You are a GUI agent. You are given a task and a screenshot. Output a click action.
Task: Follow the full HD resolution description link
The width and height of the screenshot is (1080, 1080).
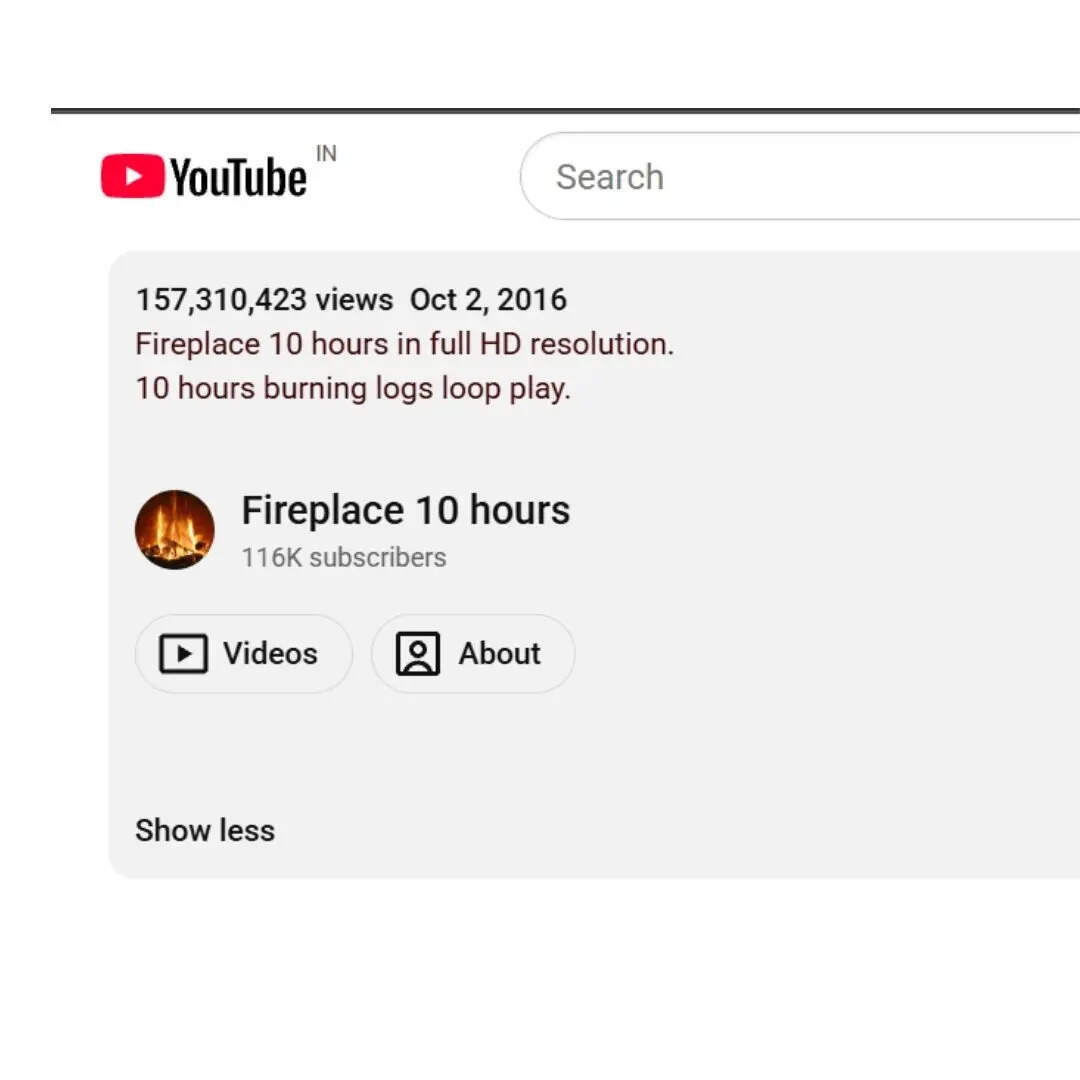pyautogui.click(x=404, y=344)
